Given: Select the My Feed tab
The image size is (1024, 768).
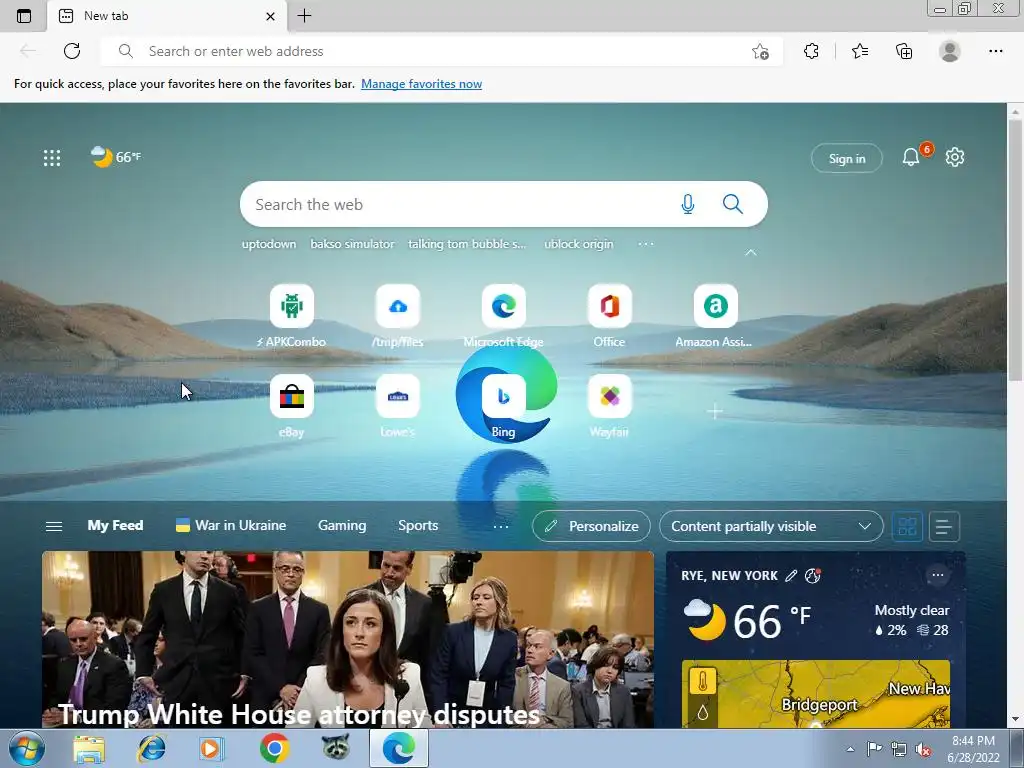Looking at the screenshot, I should tap(116, 526).
